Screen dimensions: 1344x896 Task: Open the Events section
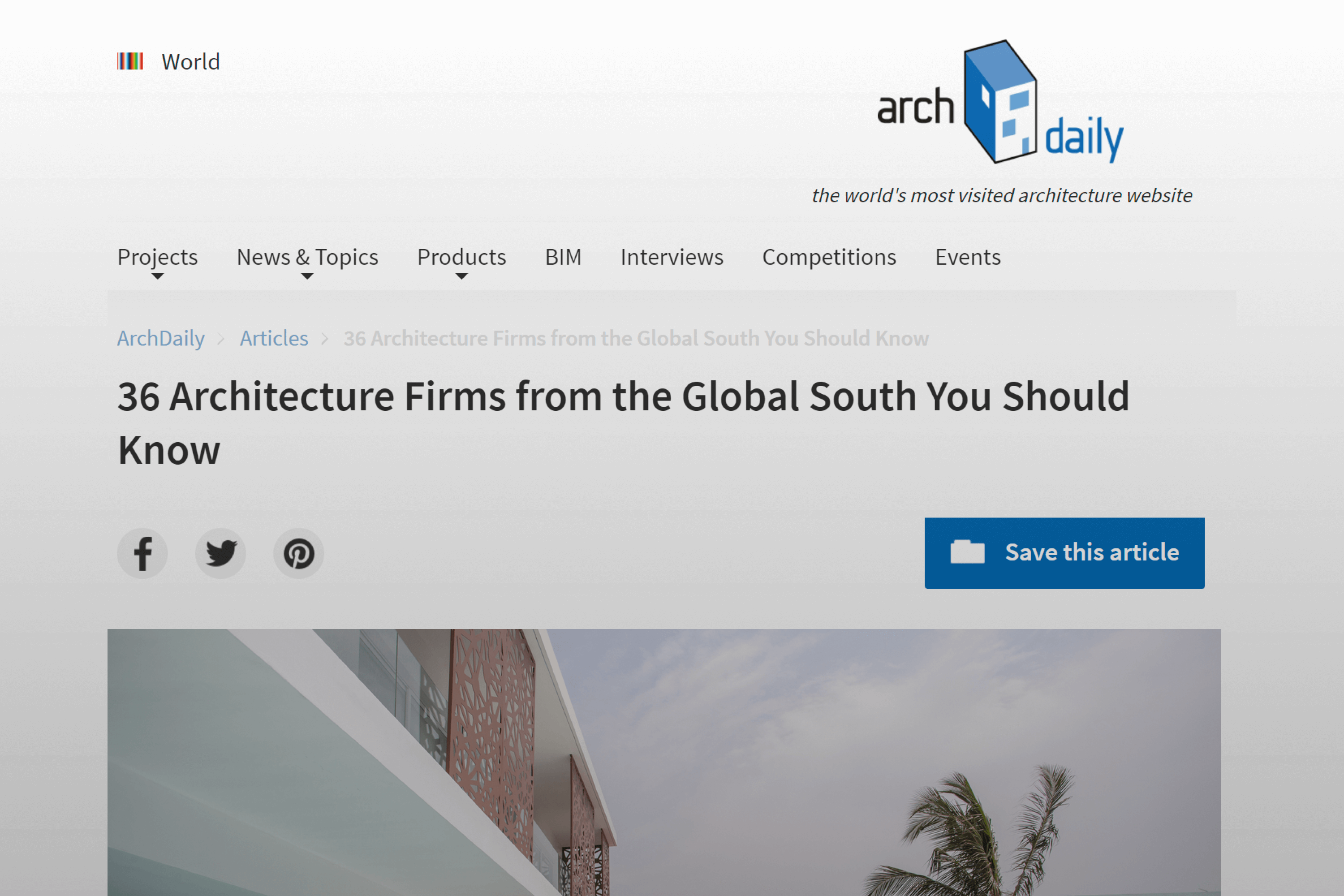[967, 257]
